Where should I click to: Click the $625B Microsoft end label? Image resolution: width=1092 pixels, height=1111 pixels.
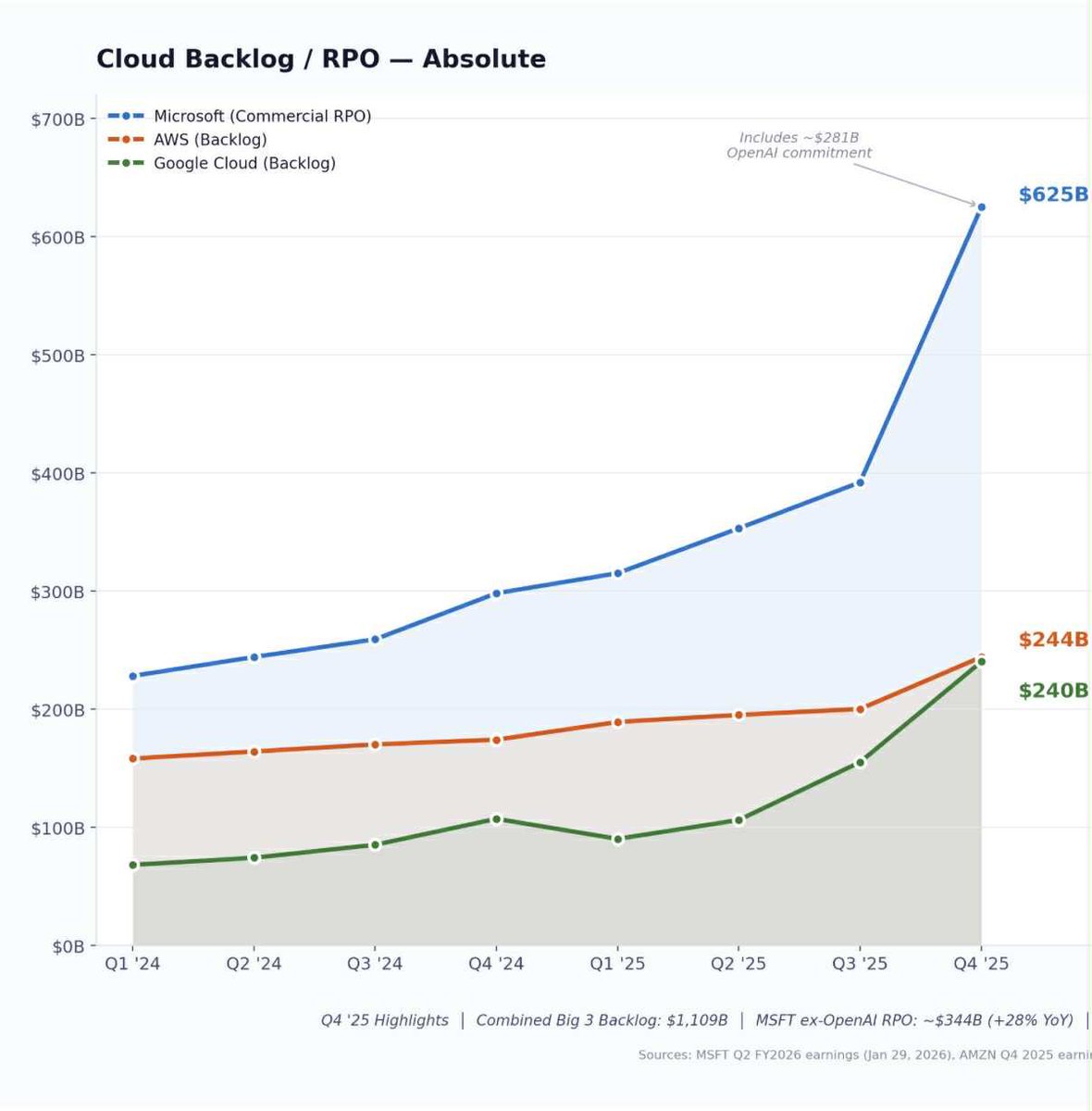click(1053, 194)
